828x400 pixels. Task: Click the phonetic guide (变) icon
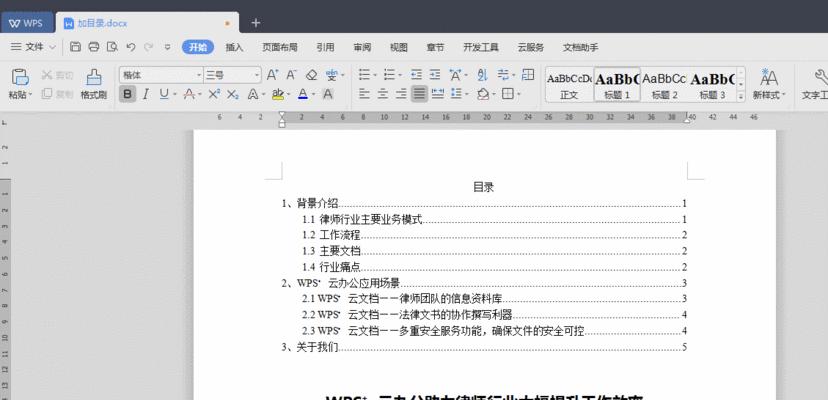click(x=331, y=75)
